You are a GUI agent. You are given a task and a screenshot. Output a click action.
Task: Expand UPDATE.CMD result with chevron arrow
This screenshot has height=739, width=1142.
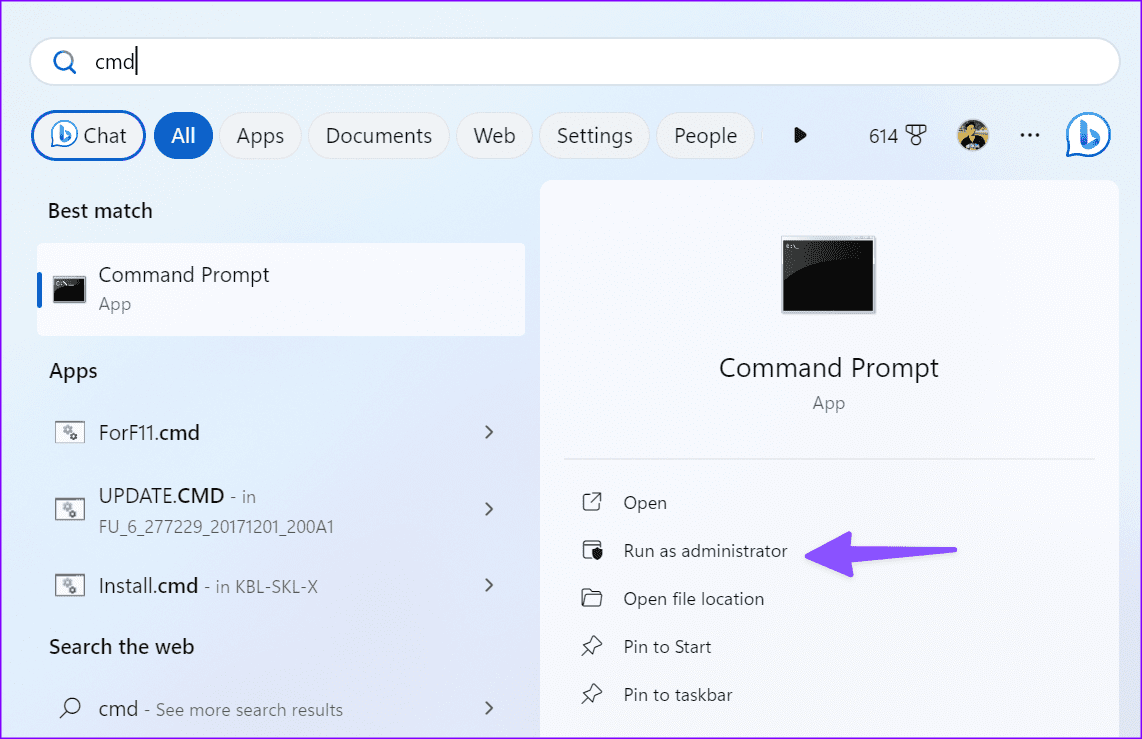489,509
